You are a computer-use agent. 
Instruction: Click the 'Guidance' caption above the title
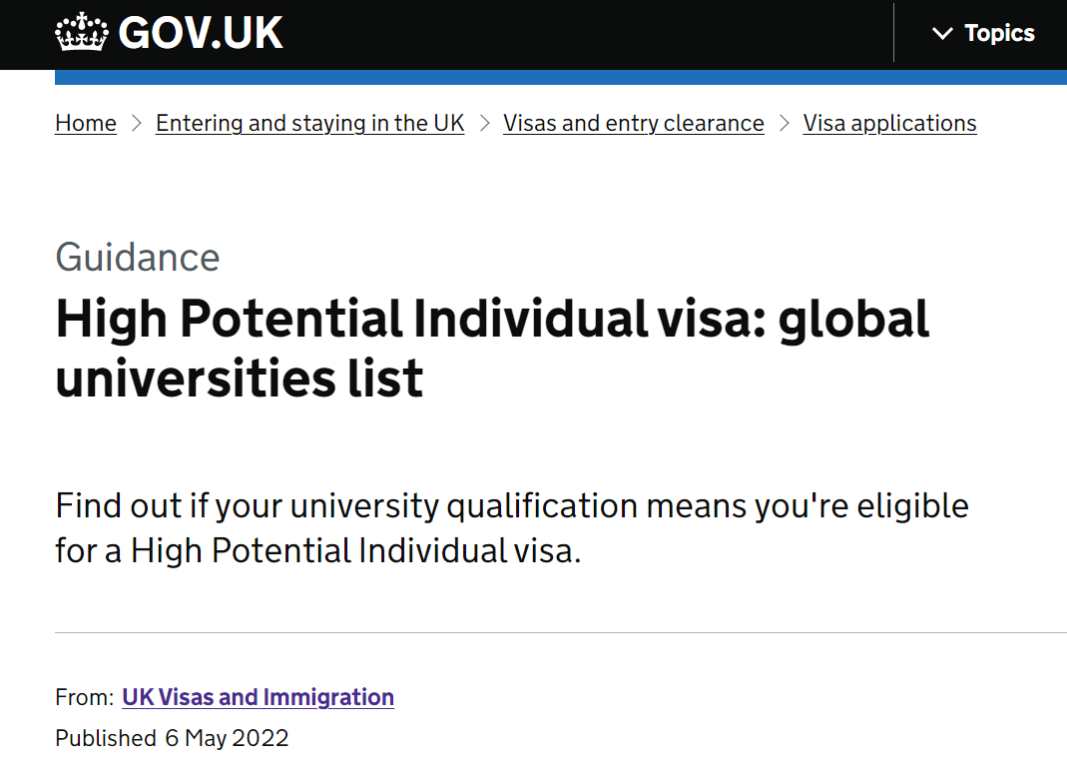pos(138,257)
